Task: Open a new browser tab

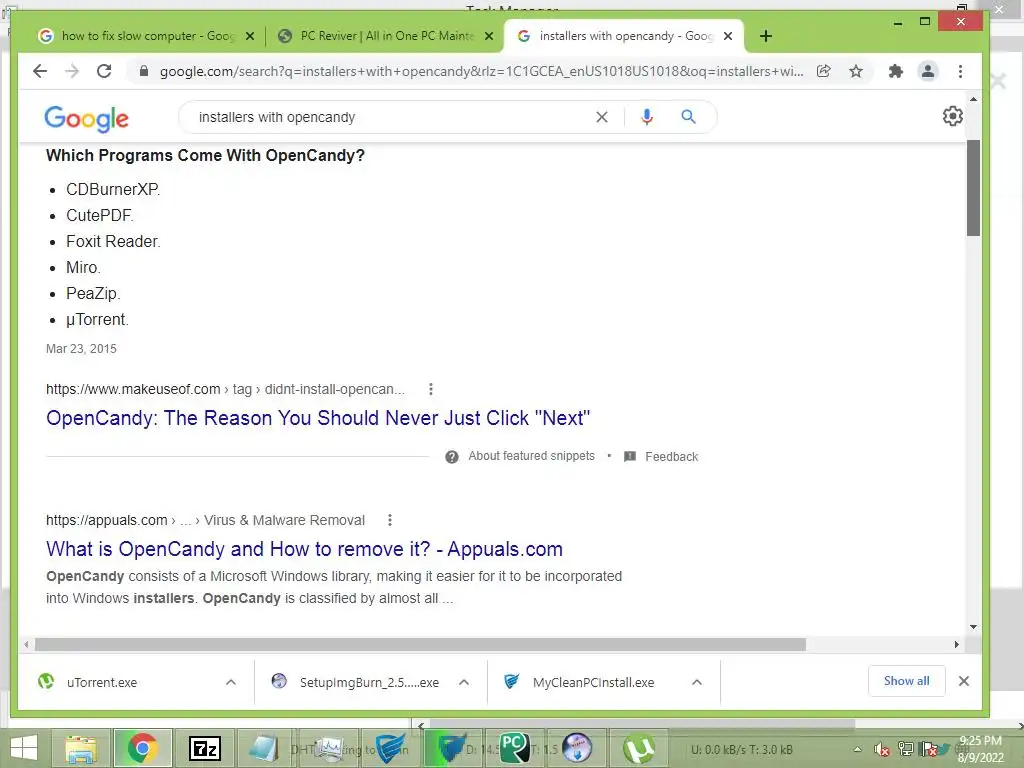Action: coord(766,36)
